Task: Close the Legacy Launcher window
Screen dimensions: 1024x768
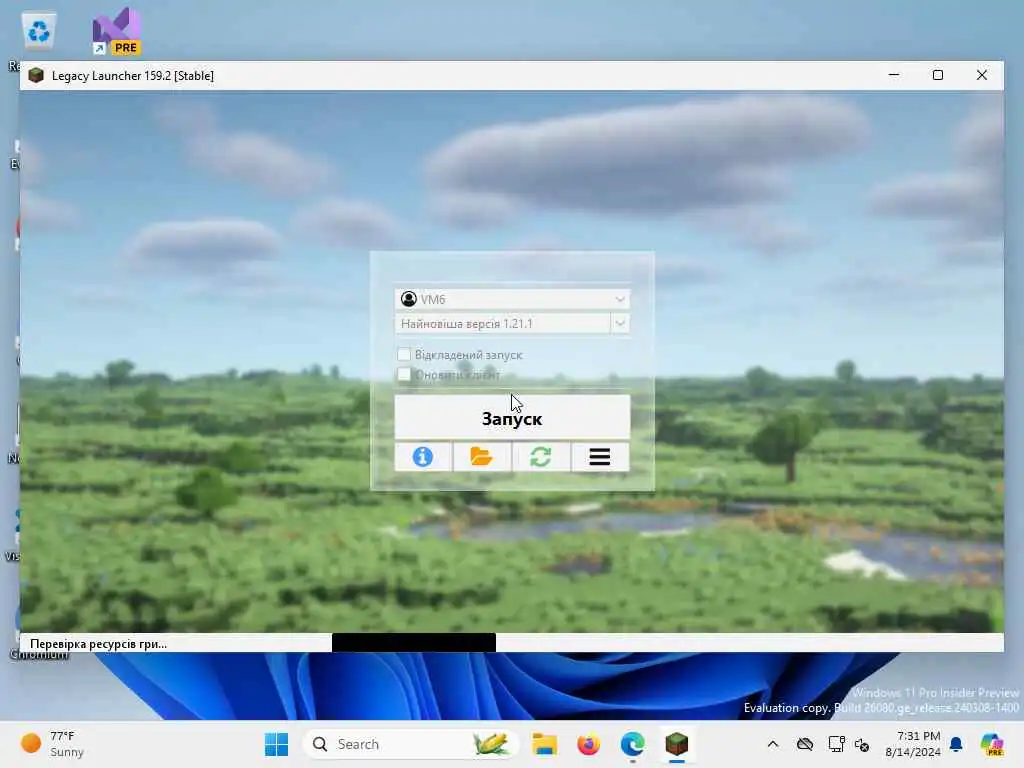Action: (982, 75)
